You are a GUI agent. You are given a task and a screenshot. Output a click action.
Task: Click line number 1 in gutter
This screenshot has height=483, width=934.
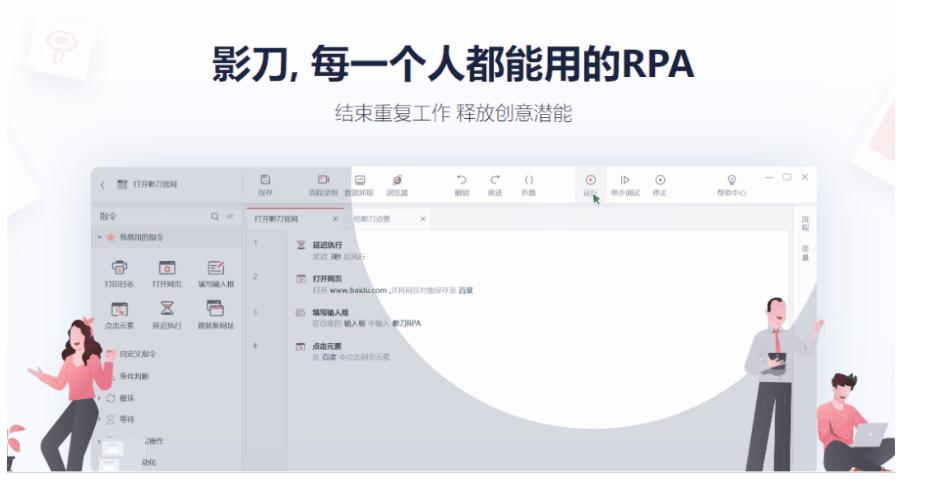click(x=256, y=243)
